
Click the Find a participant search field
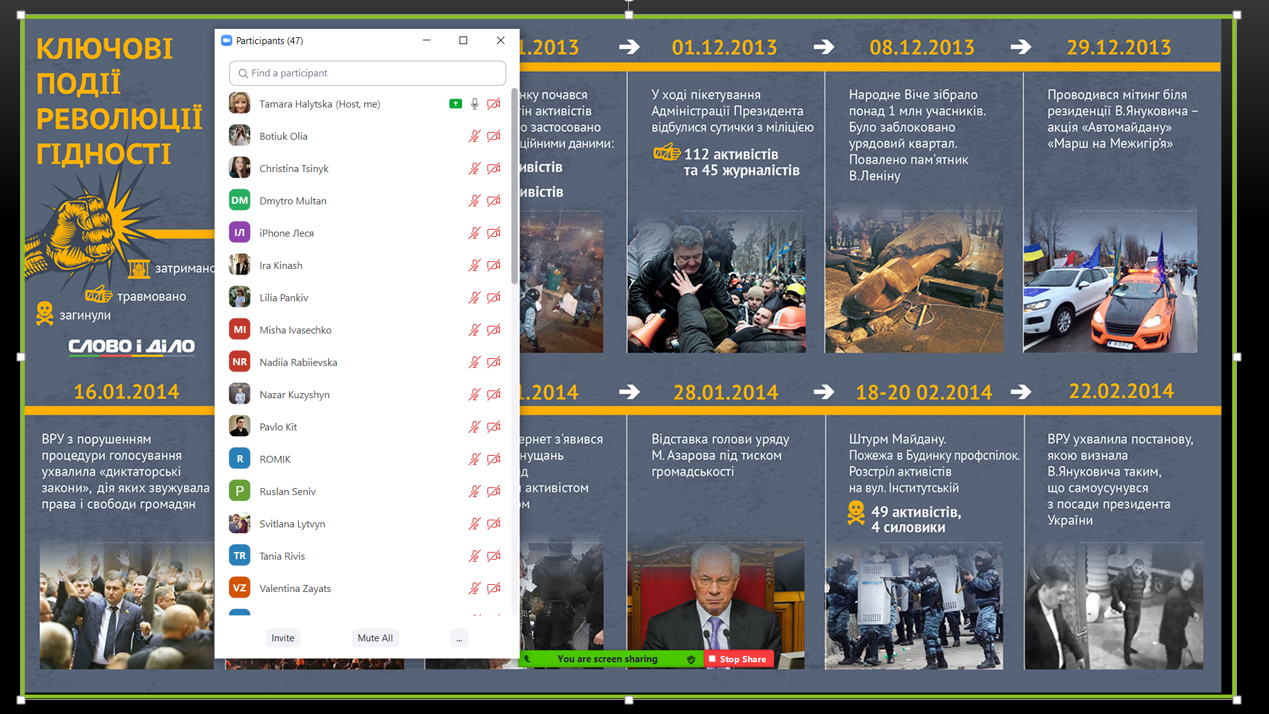[x=367, y=73]
